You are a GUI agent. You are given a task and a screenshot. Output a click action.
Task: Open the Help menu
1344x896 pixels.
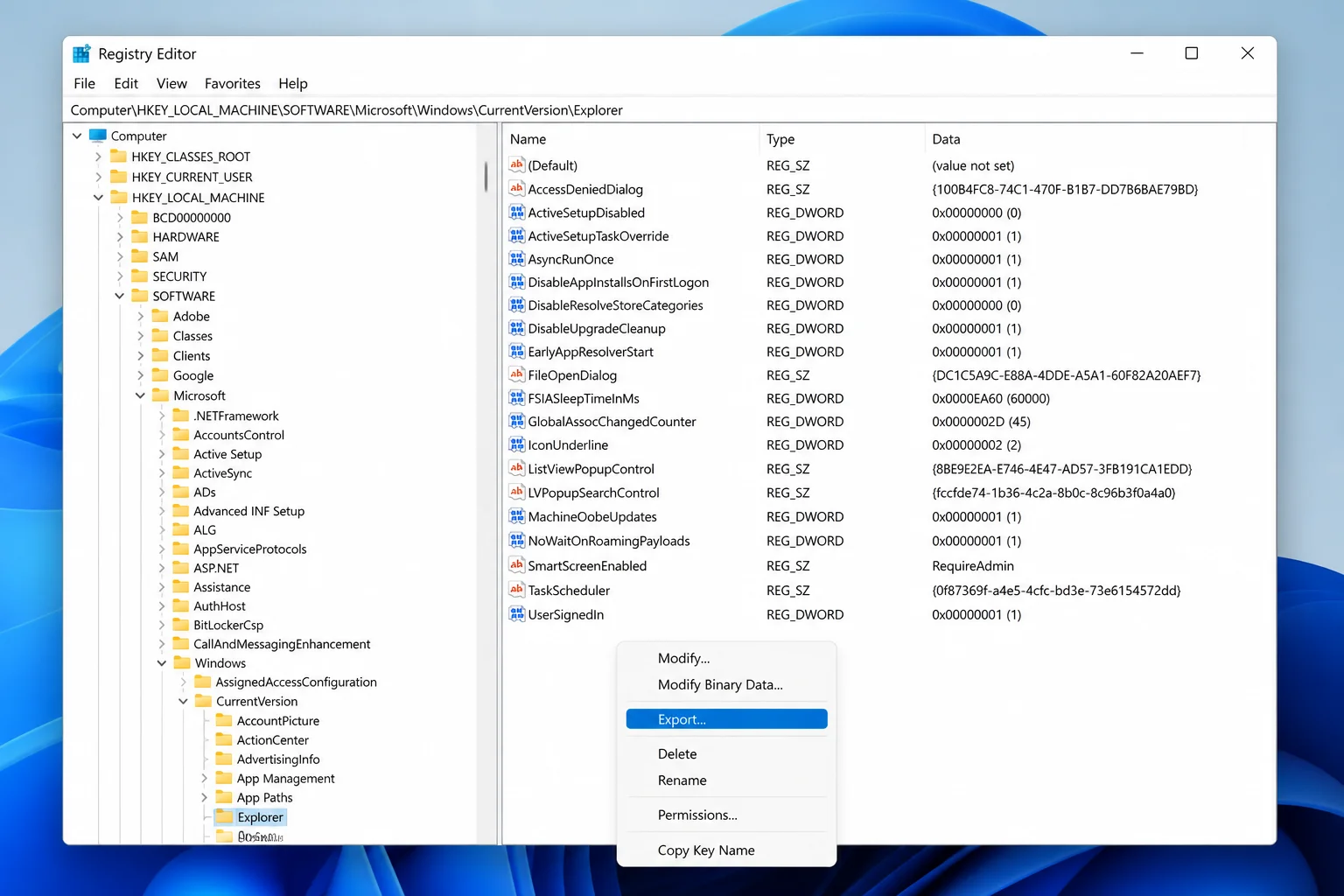293,83
